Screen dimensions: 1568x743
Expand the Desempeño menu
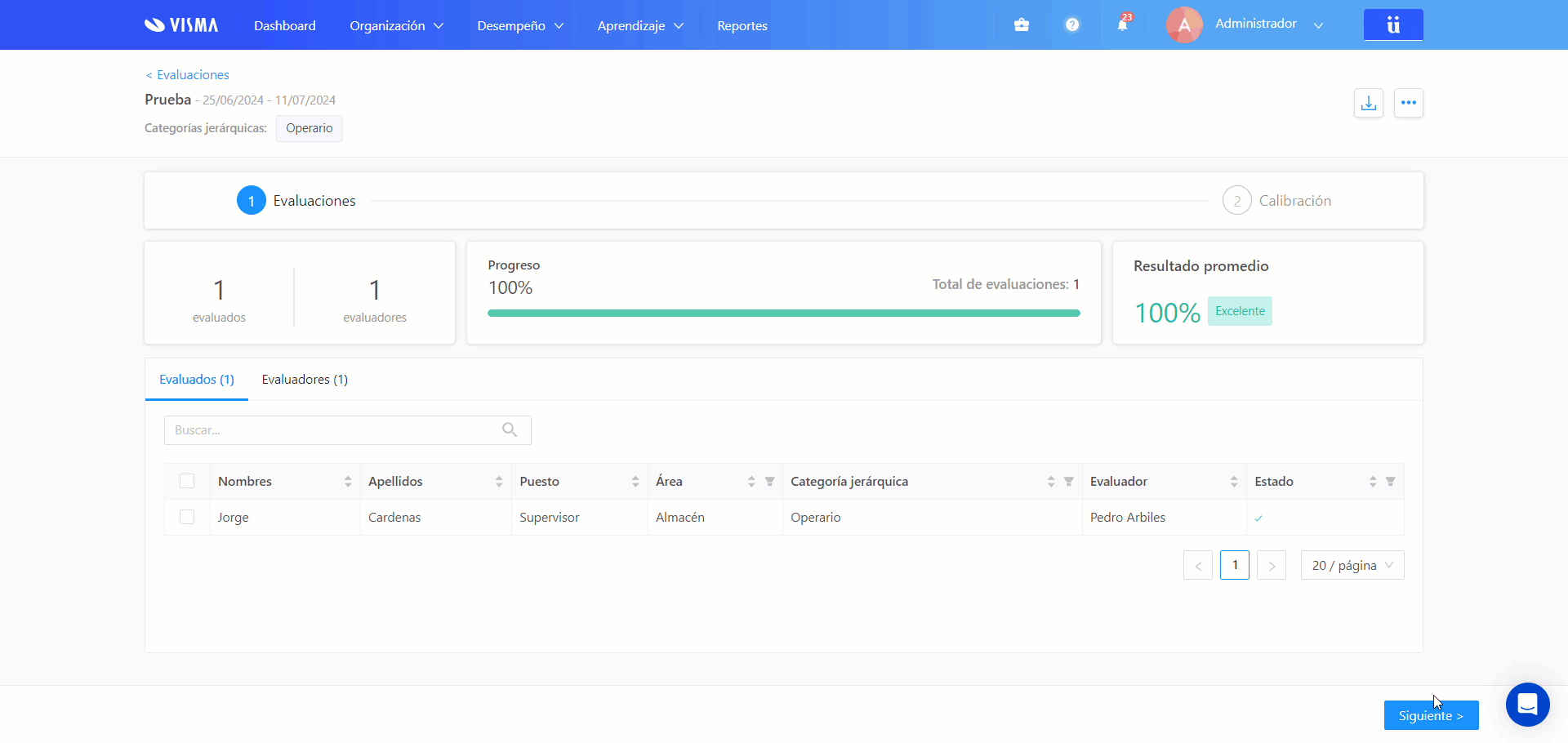pos(520,25)
